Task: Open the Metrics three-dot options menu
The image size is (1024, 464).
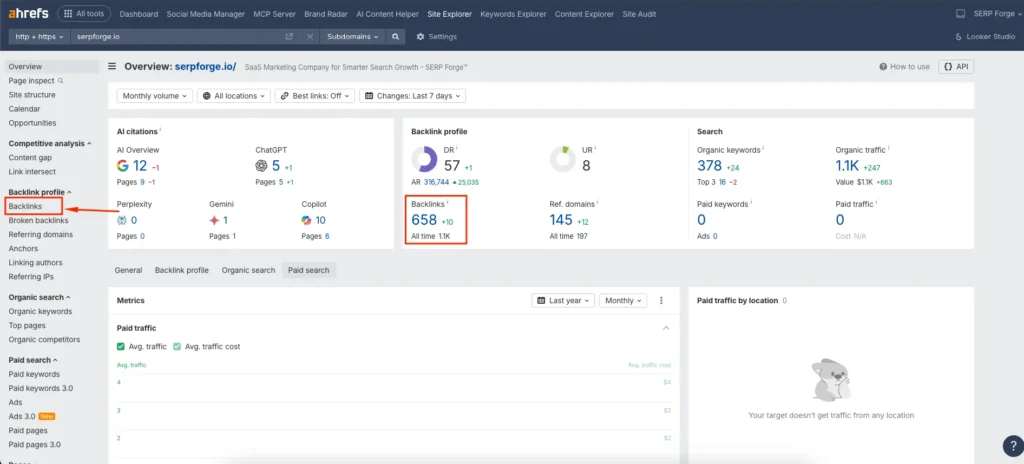Action: point(660,300)
